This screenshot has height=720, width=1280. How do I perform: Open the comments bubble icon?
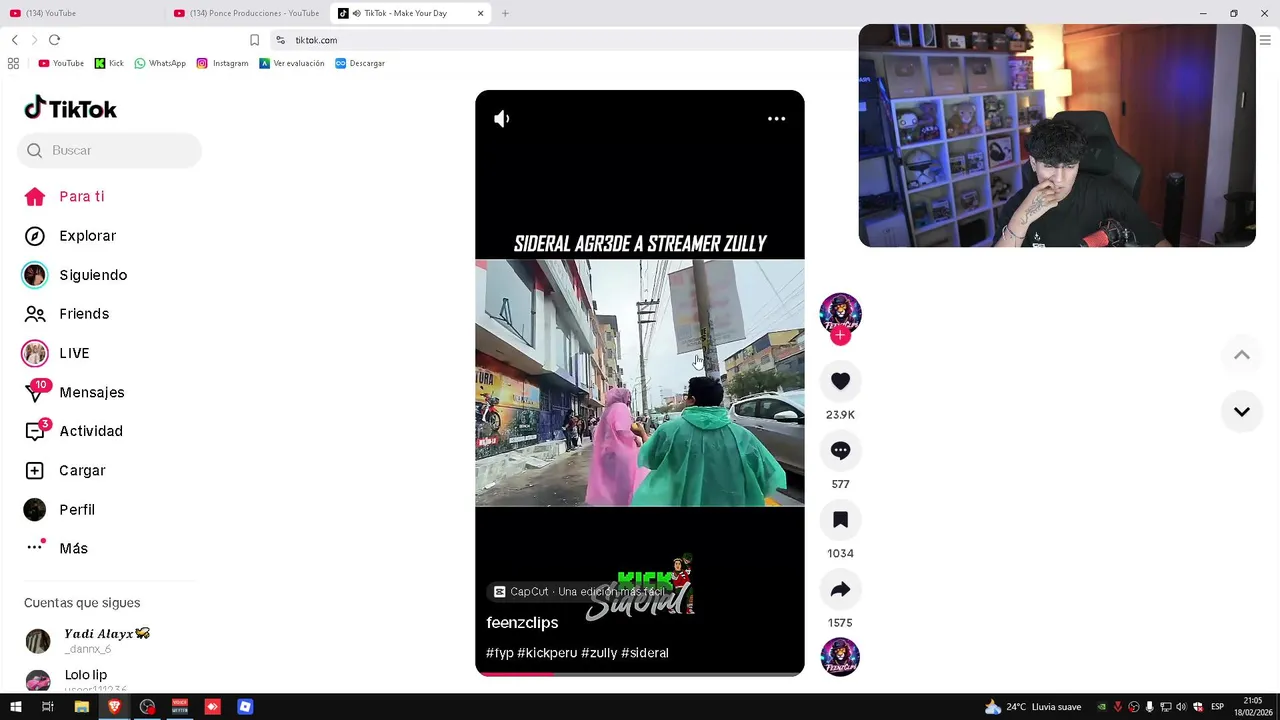(x=840, y=451)
